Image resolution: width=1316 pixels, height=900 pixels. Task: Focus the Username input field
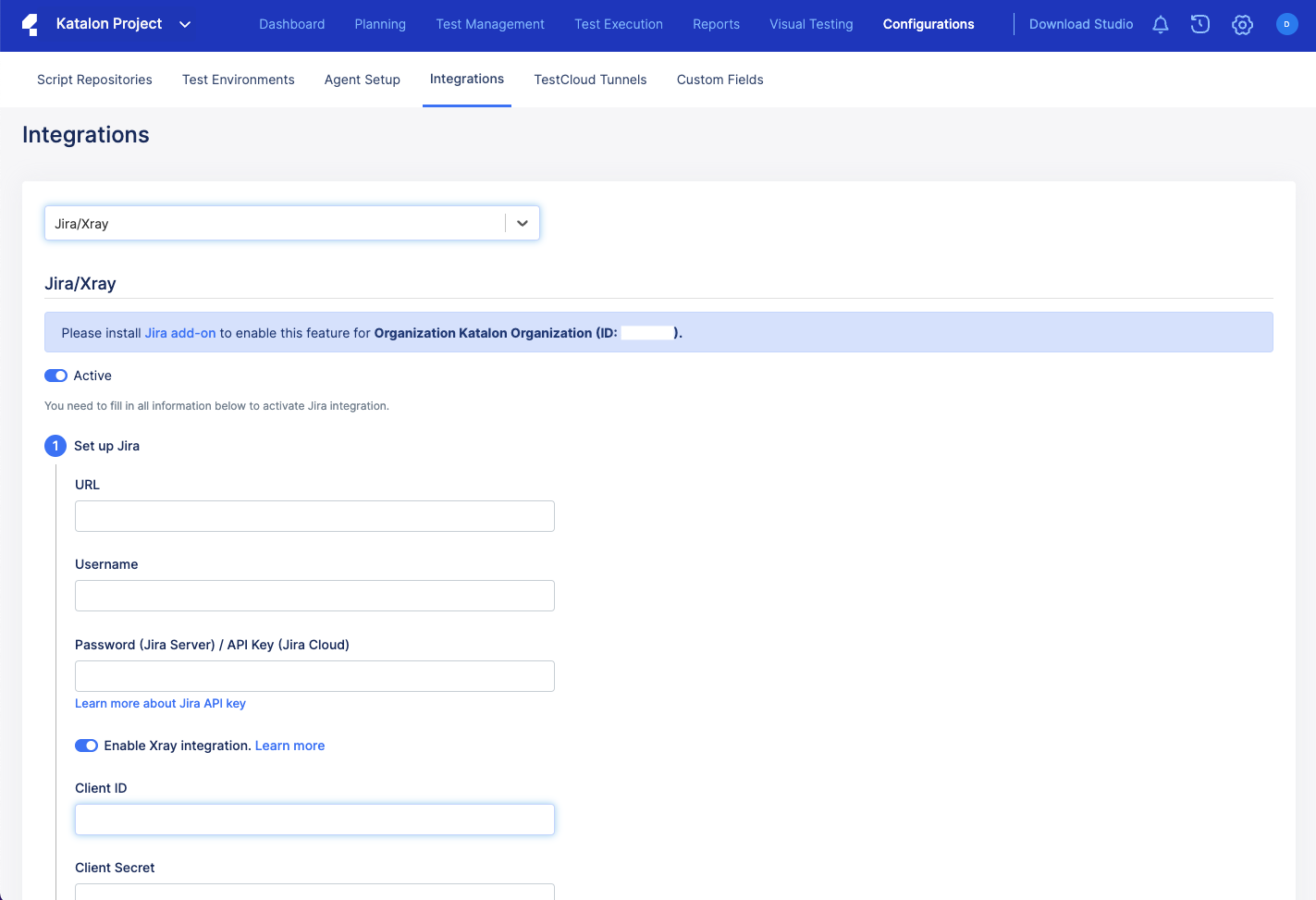coord(314,596)
